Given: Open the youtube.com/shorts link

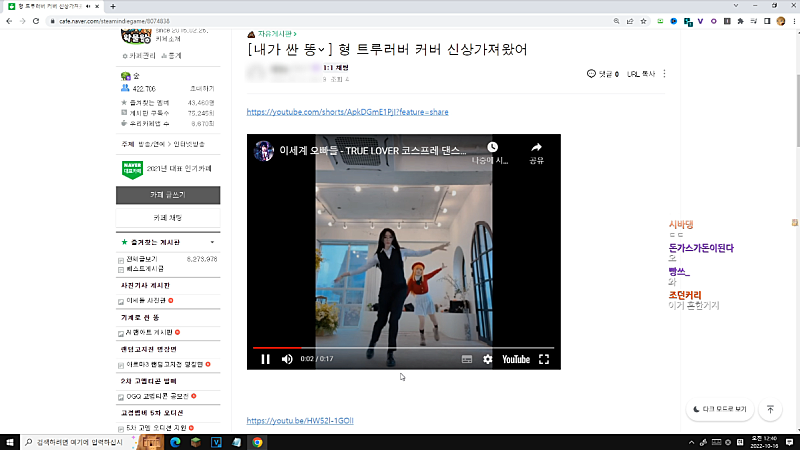Looking at the screenshot, I should pyautogui.click(x=347, y=113).
